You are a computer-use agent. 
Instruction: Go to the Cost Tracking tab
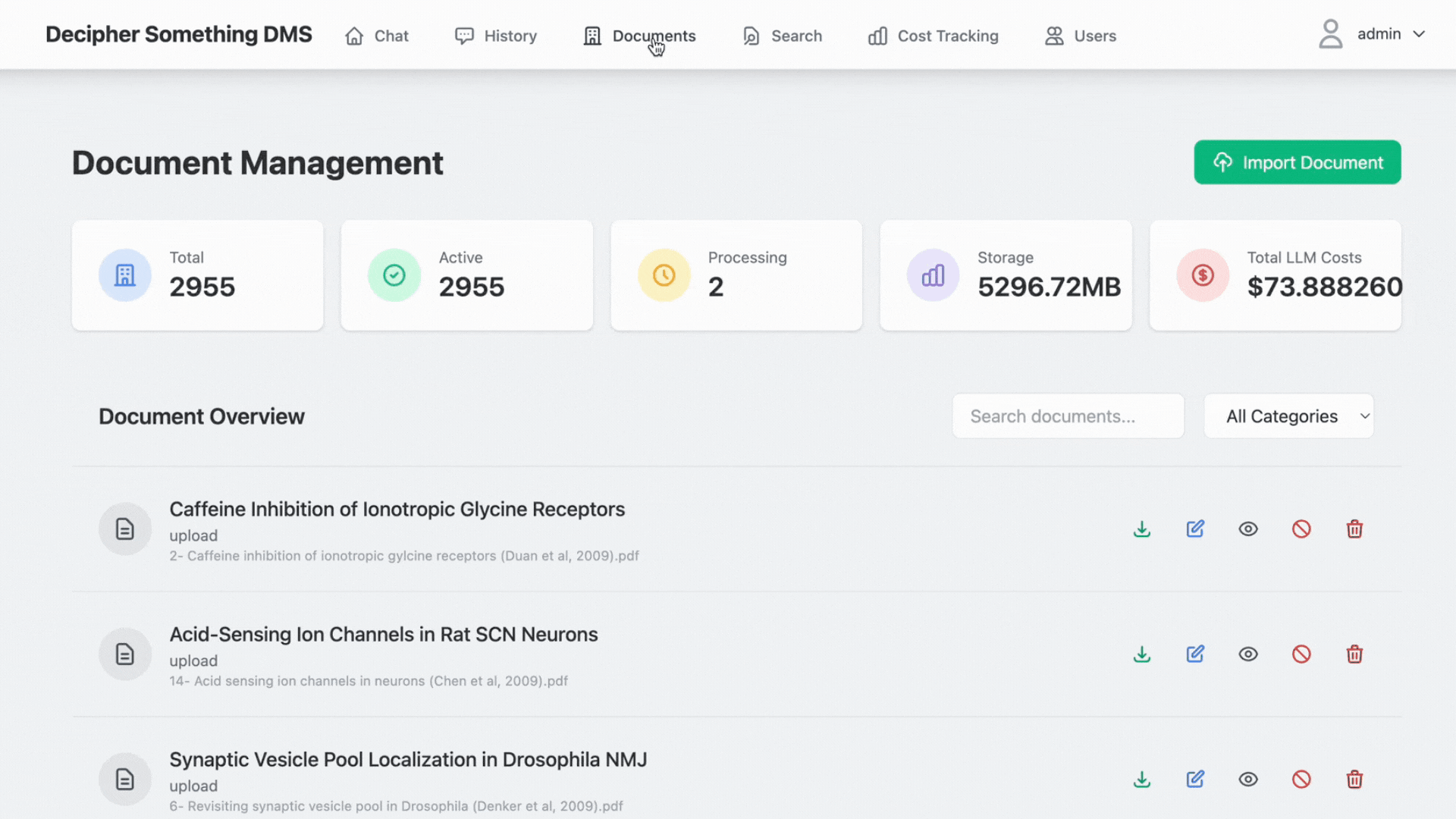[933, 36]
